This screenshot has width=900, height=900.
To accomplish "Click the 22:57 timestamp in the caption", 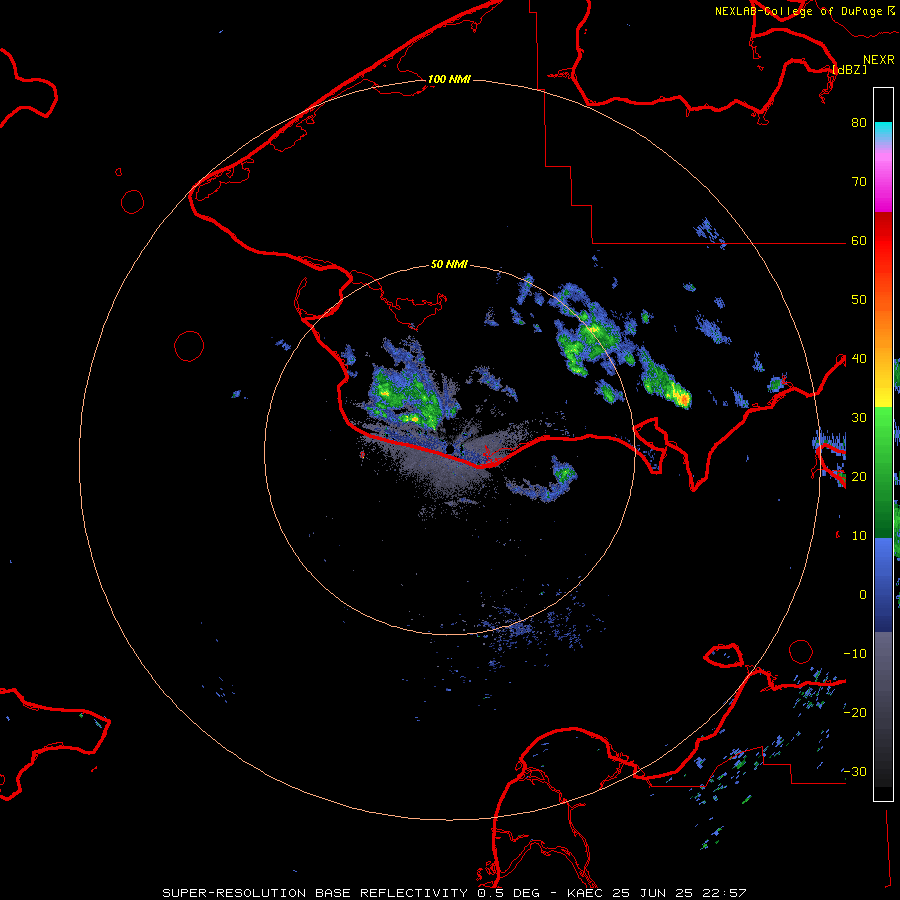I will tap(726, 893).
